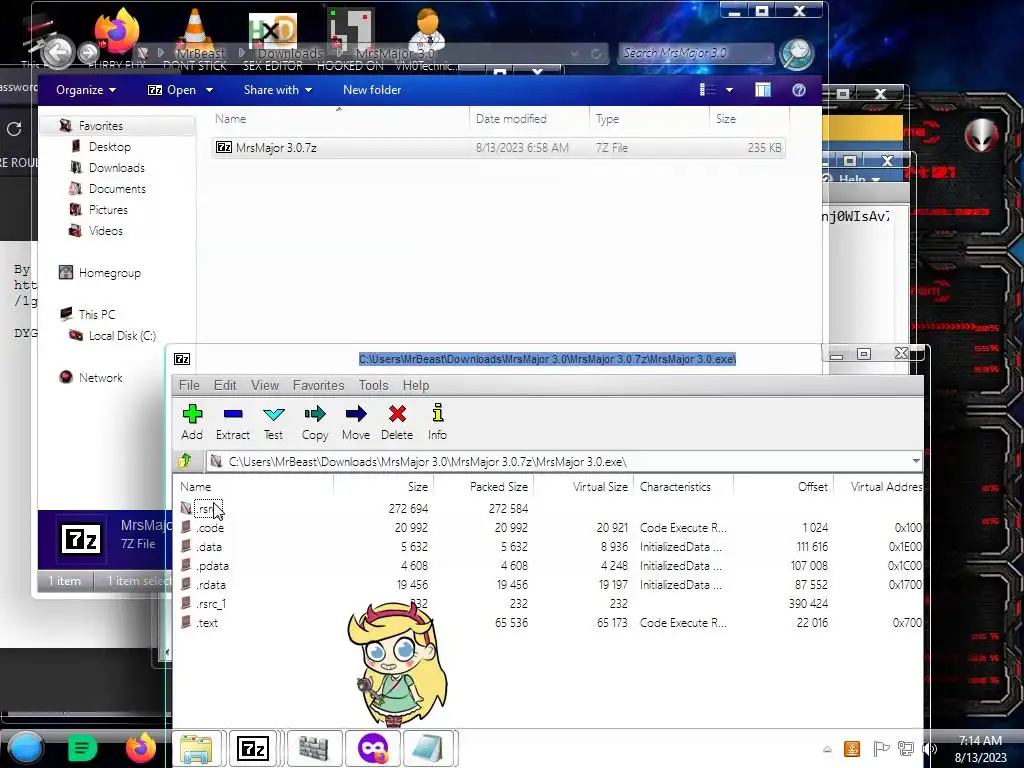This screenshot has height=768, width=1024.
Task: Open the purple mask taskbar icon
Action: [x=372, y=748]
